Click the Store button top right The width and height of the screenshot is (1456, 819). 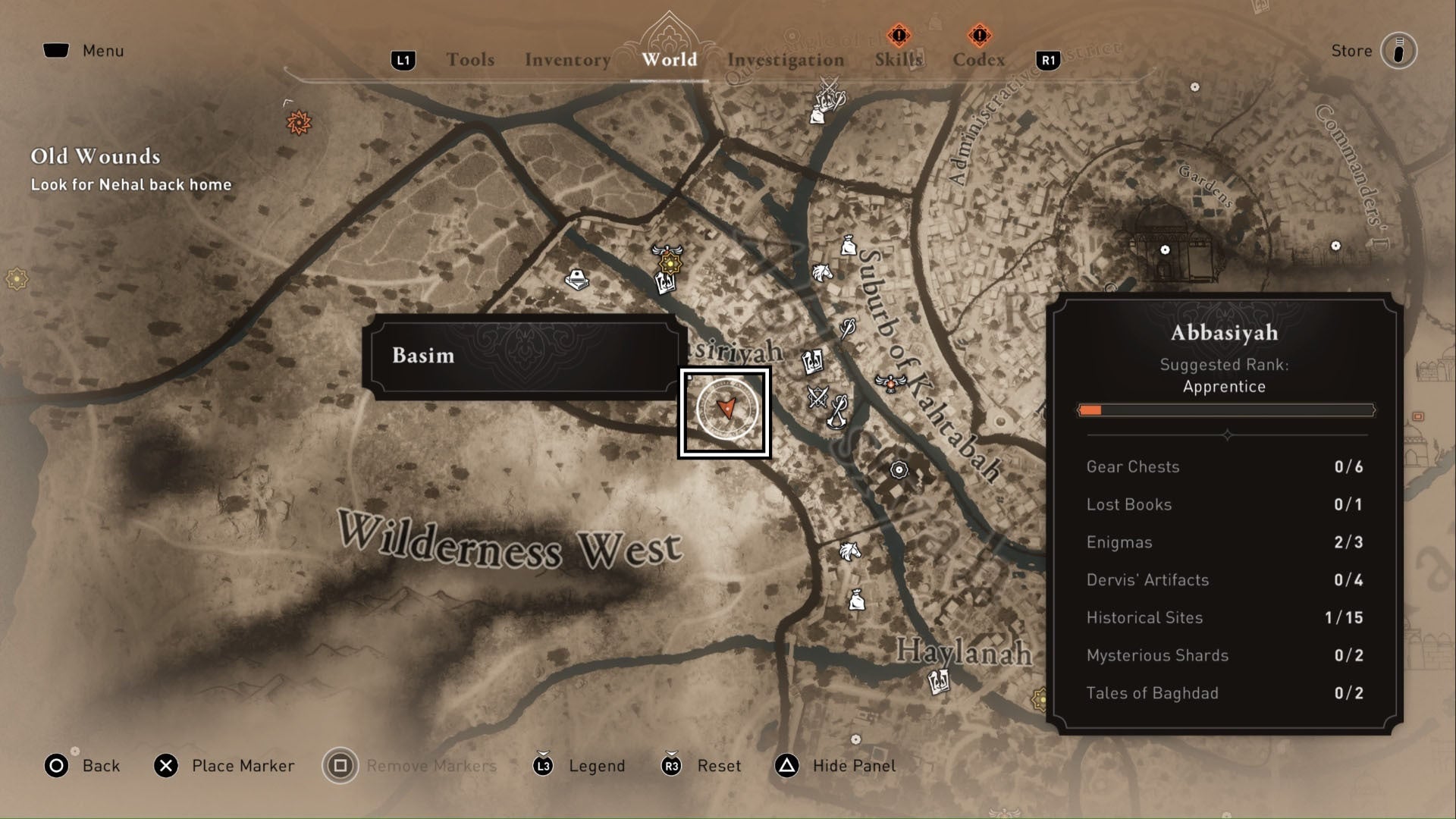pos(1370,50)
